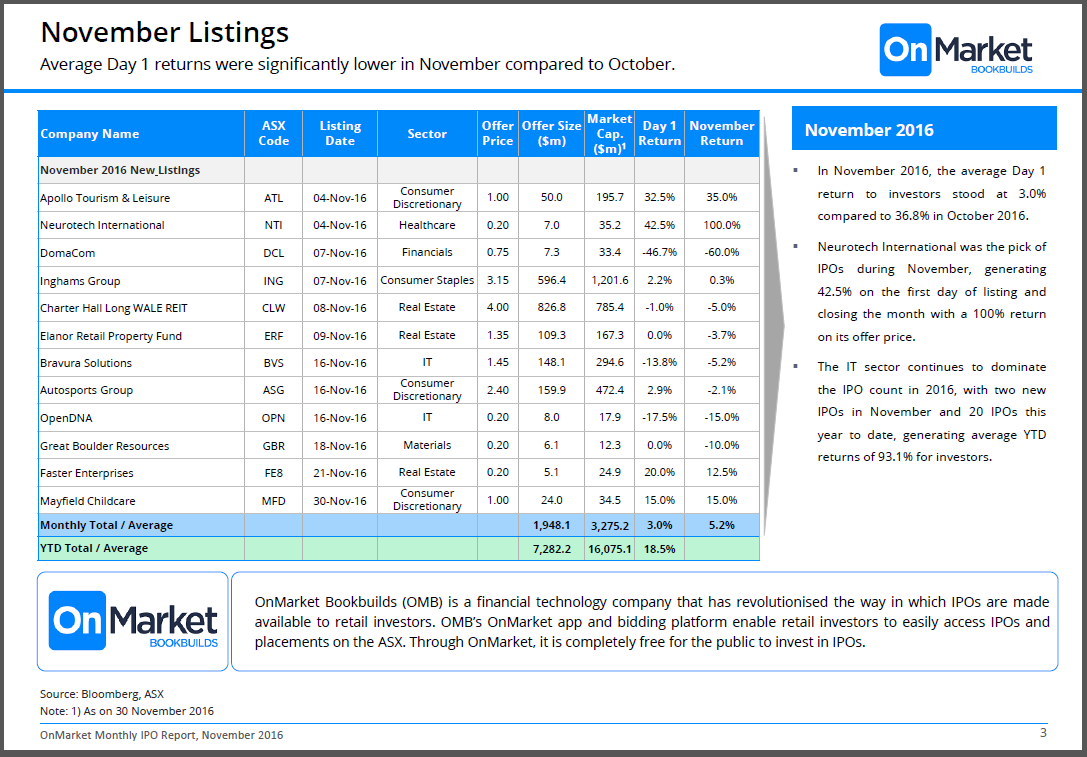The height and width of the screenshot is (757, 1087).
Task: Select the 'Day 1 Return' column header
Action: click(659, 134)
